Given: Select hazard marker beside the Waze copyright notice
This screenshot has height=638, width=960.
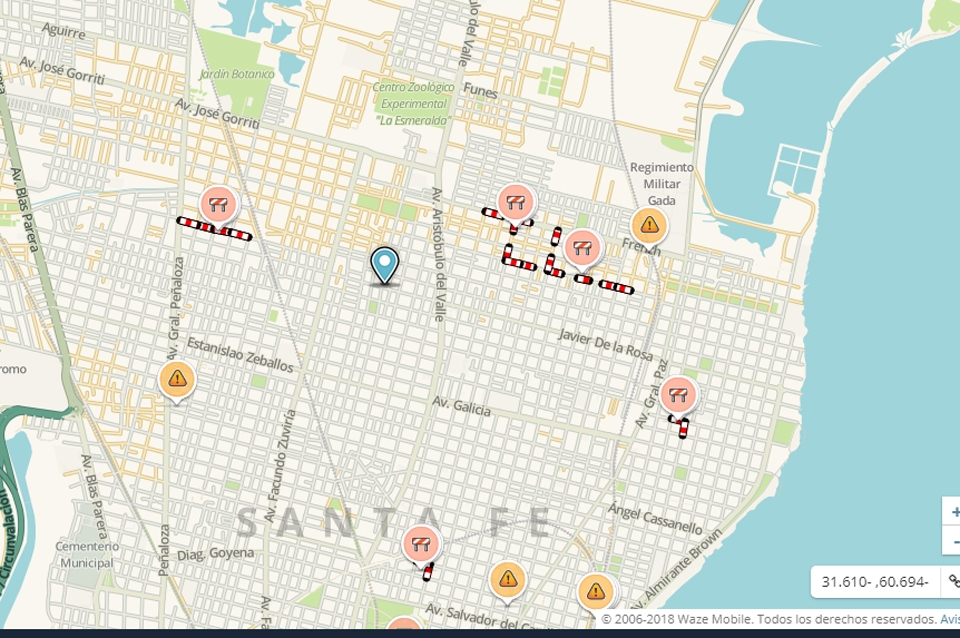Looking at the screenshot, I should point(596,591).
